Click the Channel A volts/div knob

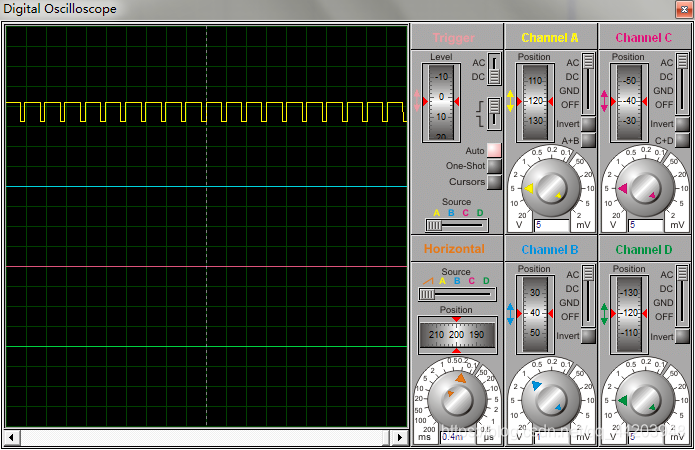tap(551, 188)
